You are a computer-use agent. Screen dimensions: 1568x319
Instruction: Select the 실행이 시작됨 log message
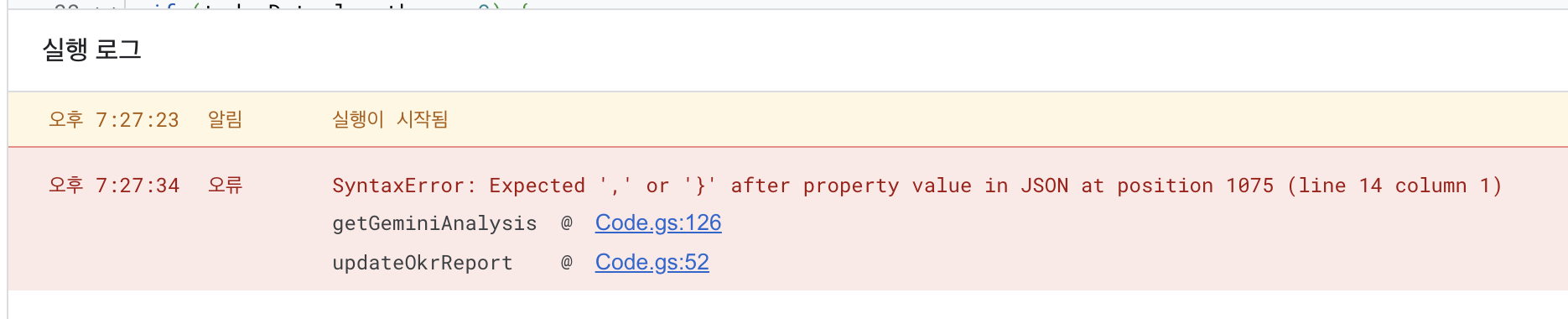[390, 119]
